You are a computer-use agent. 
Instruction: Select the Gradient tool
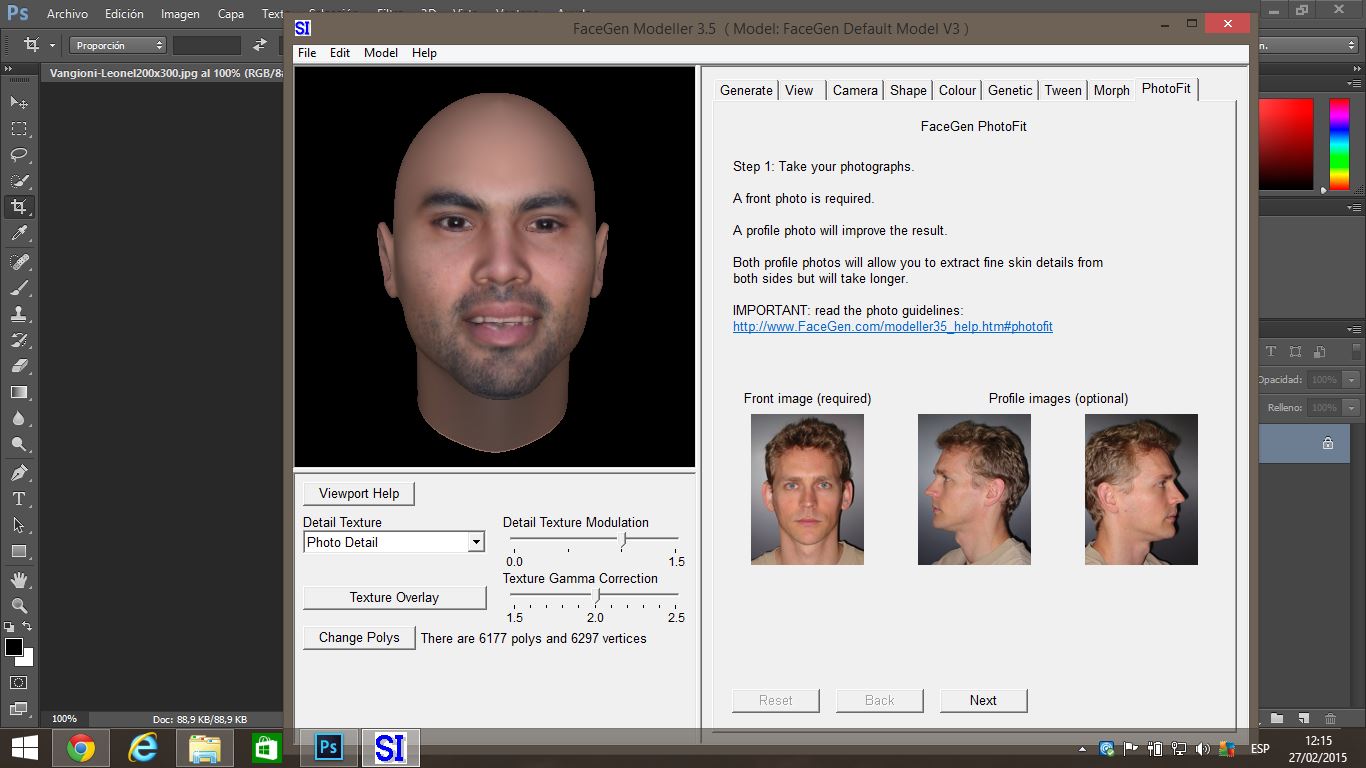(19, 392)
